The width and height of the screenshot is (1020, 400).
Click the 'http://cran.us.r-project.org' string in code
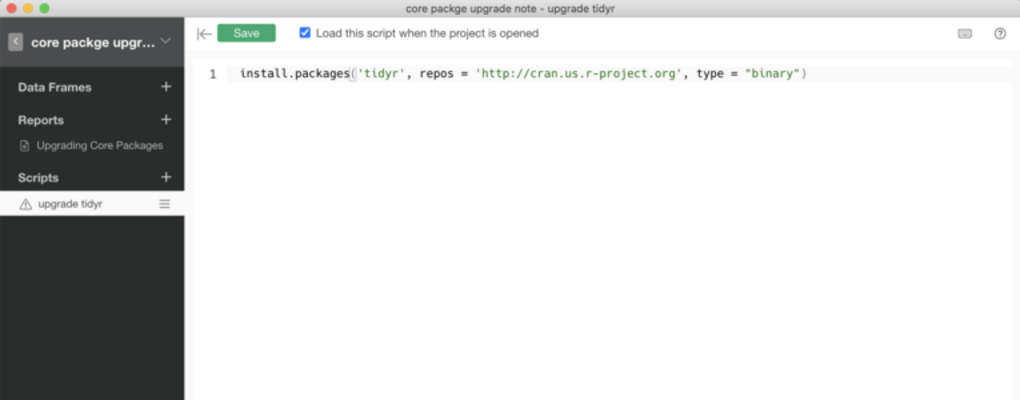point(579,74)
